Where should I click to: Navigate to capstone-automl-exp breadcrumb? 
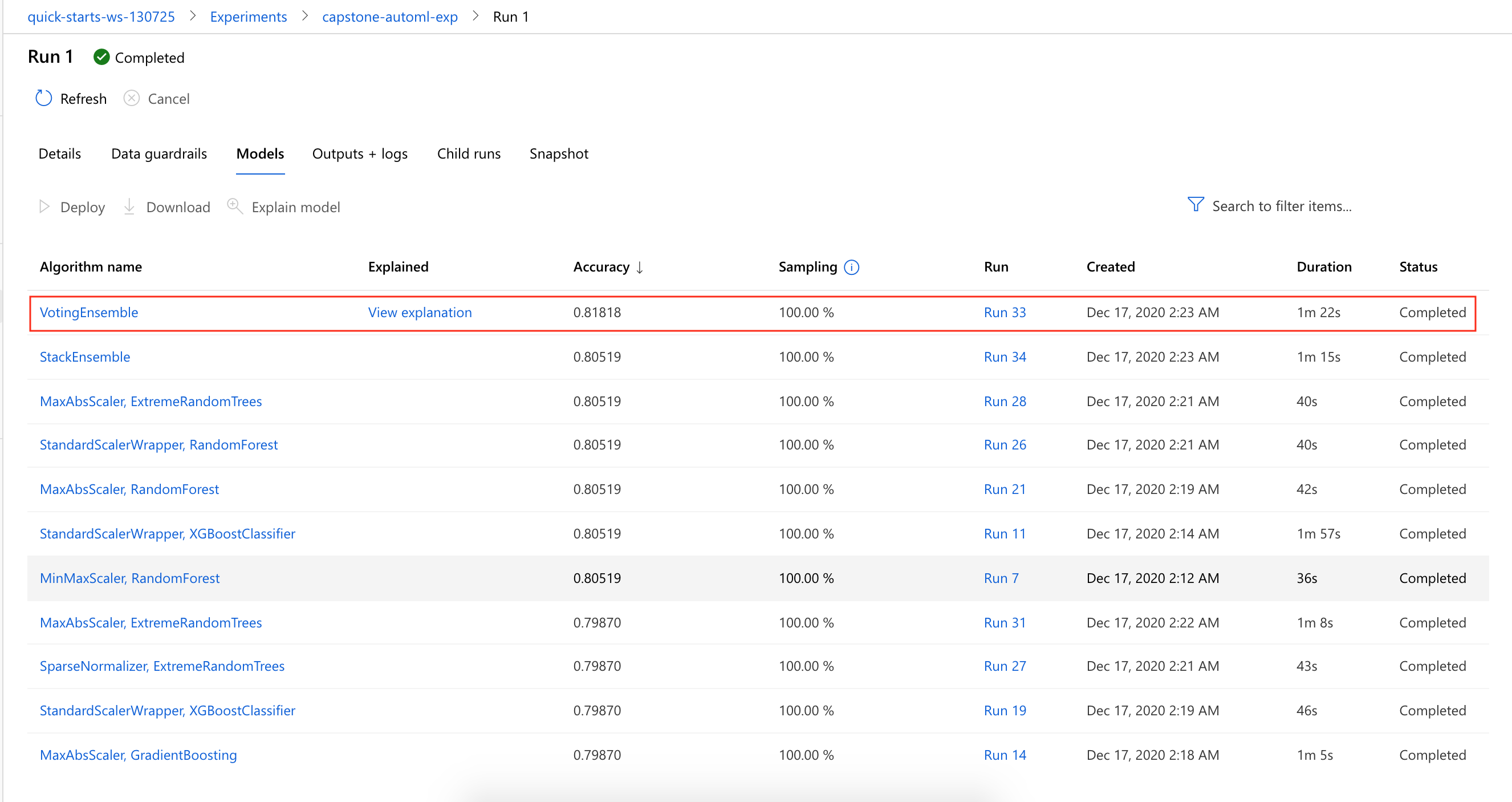[389, 17]
